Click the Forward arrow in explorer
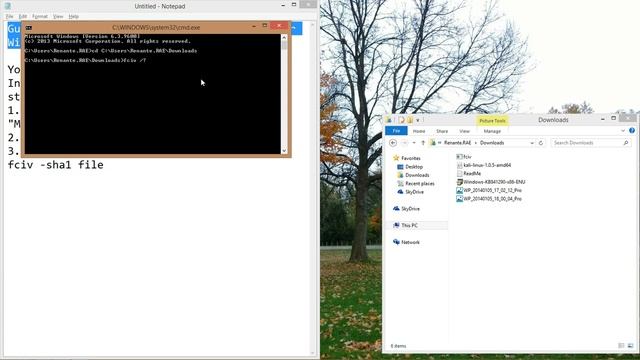Image resolution: width=640 pixels, height=360 pixels. [405, 143]
